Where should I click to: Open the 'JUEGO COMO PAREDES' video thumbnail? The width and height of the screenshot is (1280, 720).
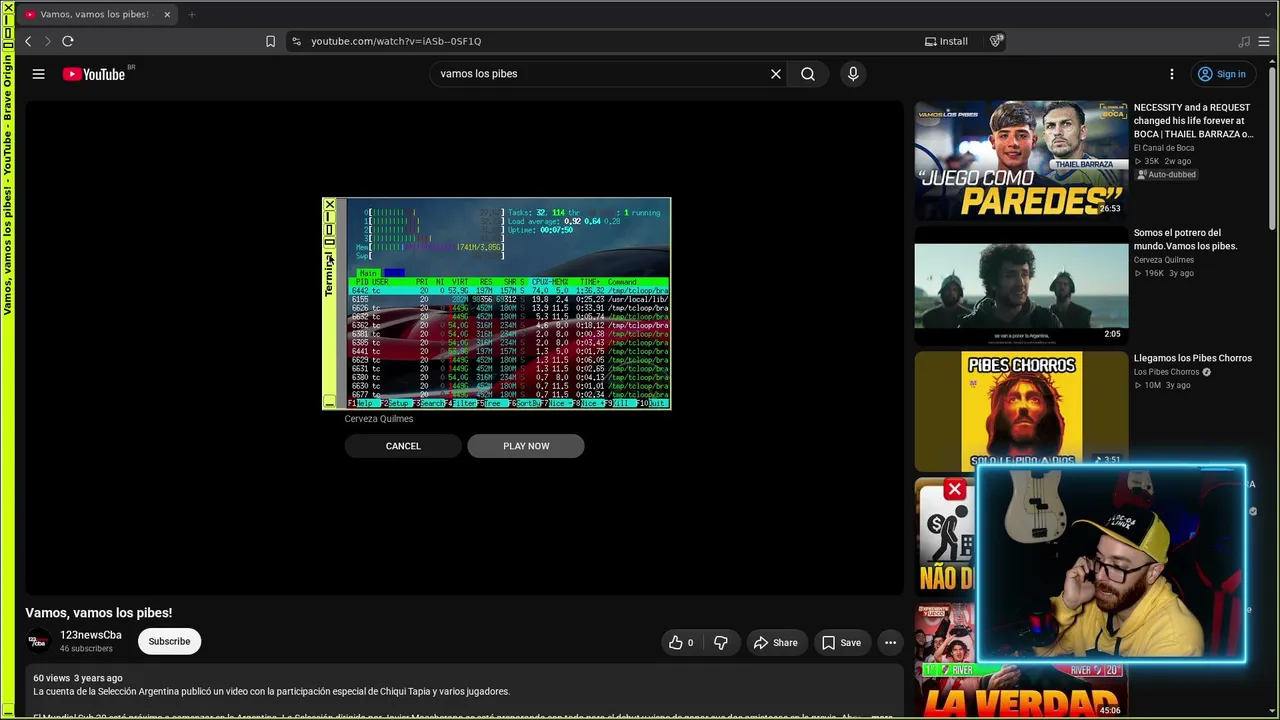1021,160
